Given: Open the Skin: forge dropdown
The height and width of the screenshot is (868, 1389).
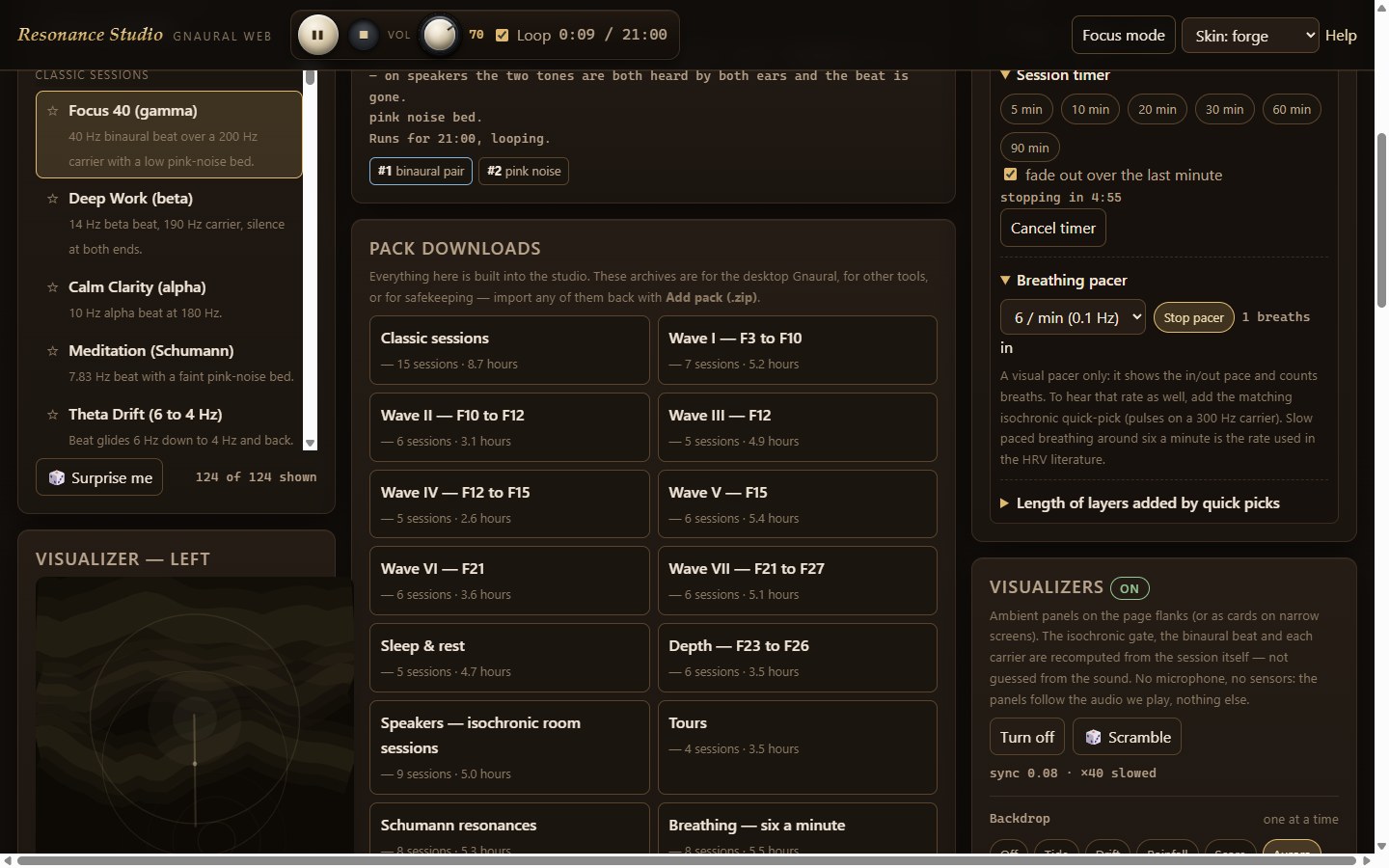Looking at the screenshot, I should [x=1250, y=36].
